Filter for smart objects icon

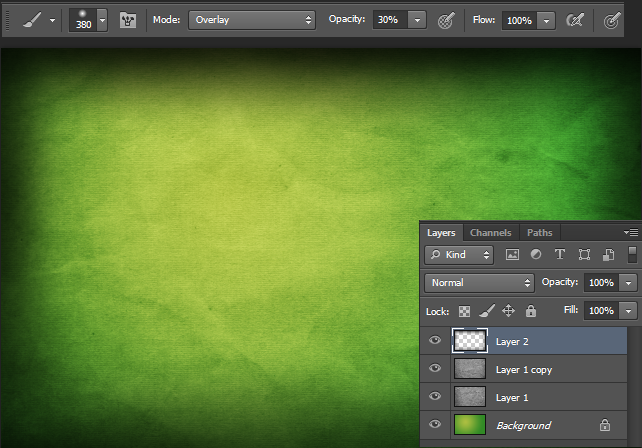point(608,255)
